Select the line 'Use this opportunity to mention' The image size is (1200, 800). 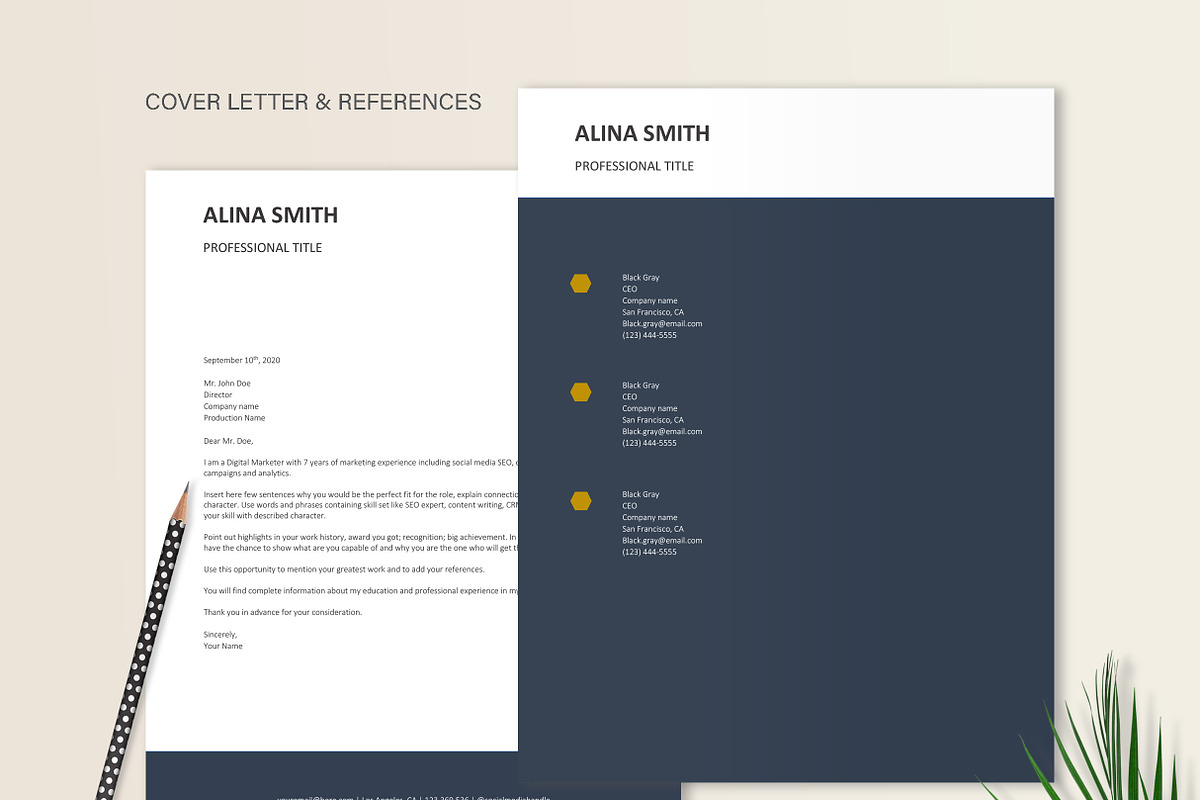tap(344, 569)
